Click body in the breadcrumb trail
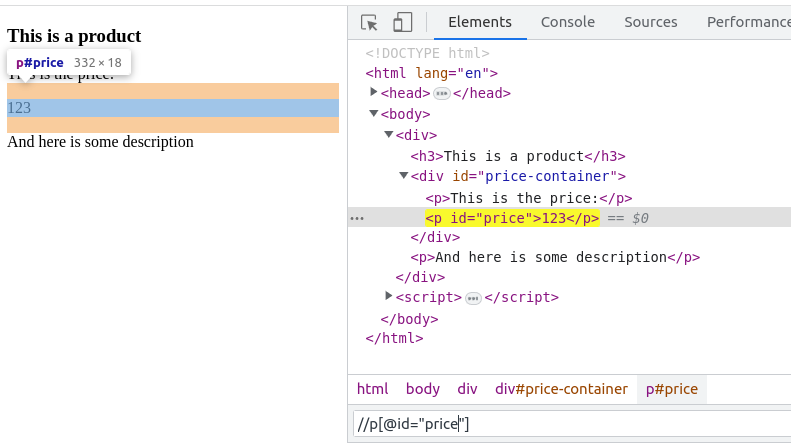Viewport: 791px width, 443px height. tap(422, 389)
